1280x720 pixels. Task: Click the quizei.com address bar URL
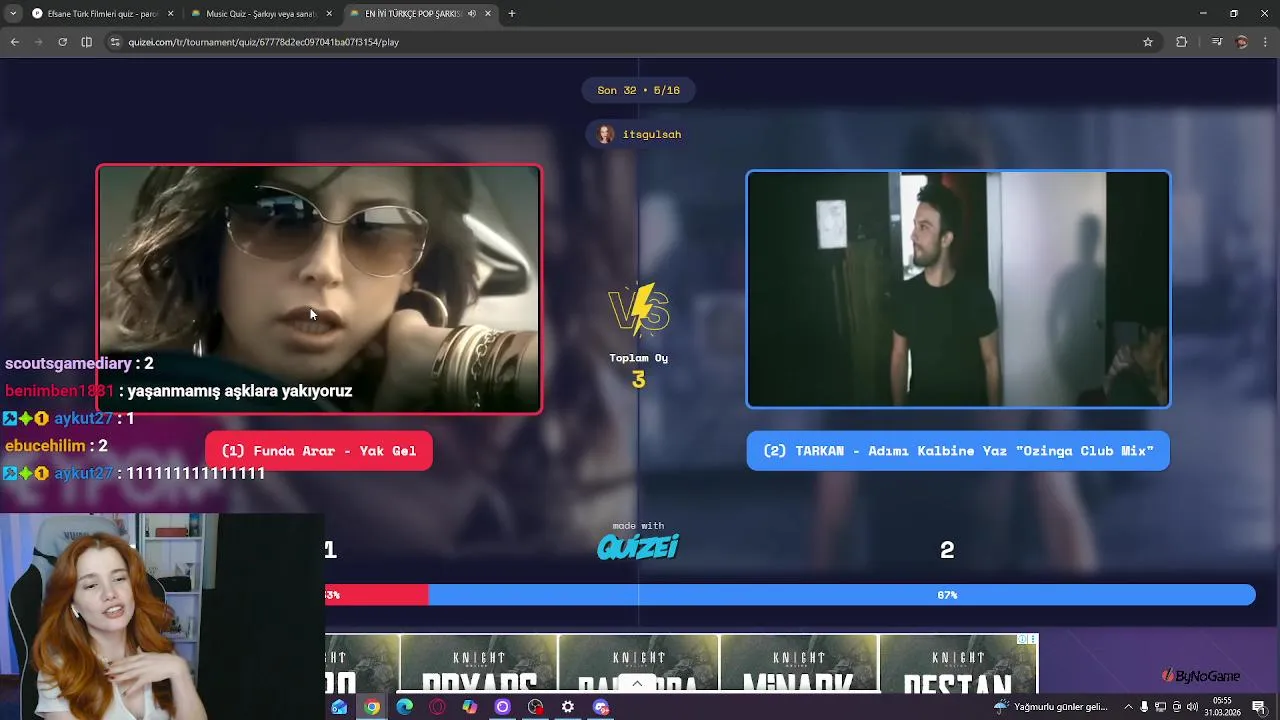(264, 42)
